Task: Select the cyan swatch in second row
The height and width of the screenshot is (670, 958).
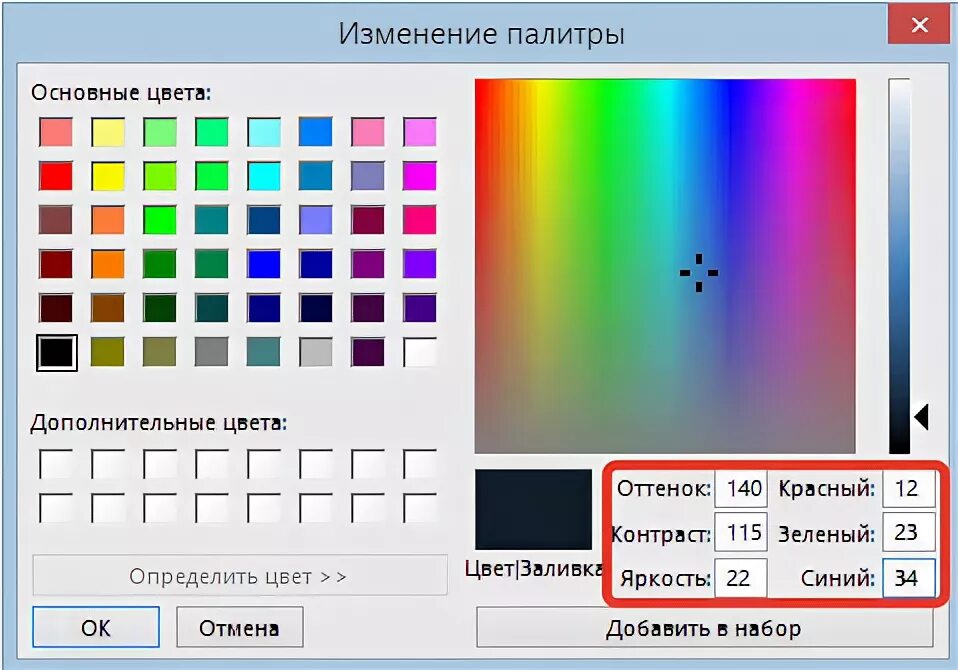Action: click(264, 177)
